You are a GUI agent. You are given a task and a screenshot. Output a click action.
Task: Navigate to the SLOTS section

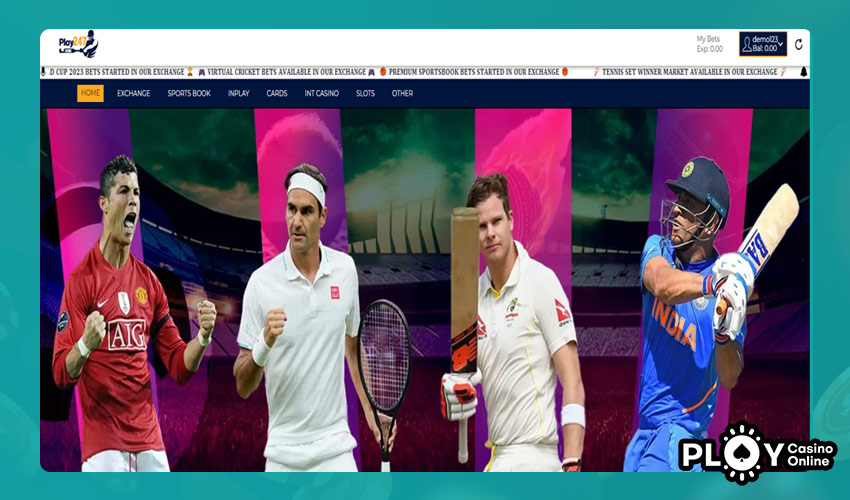[365, 93]
